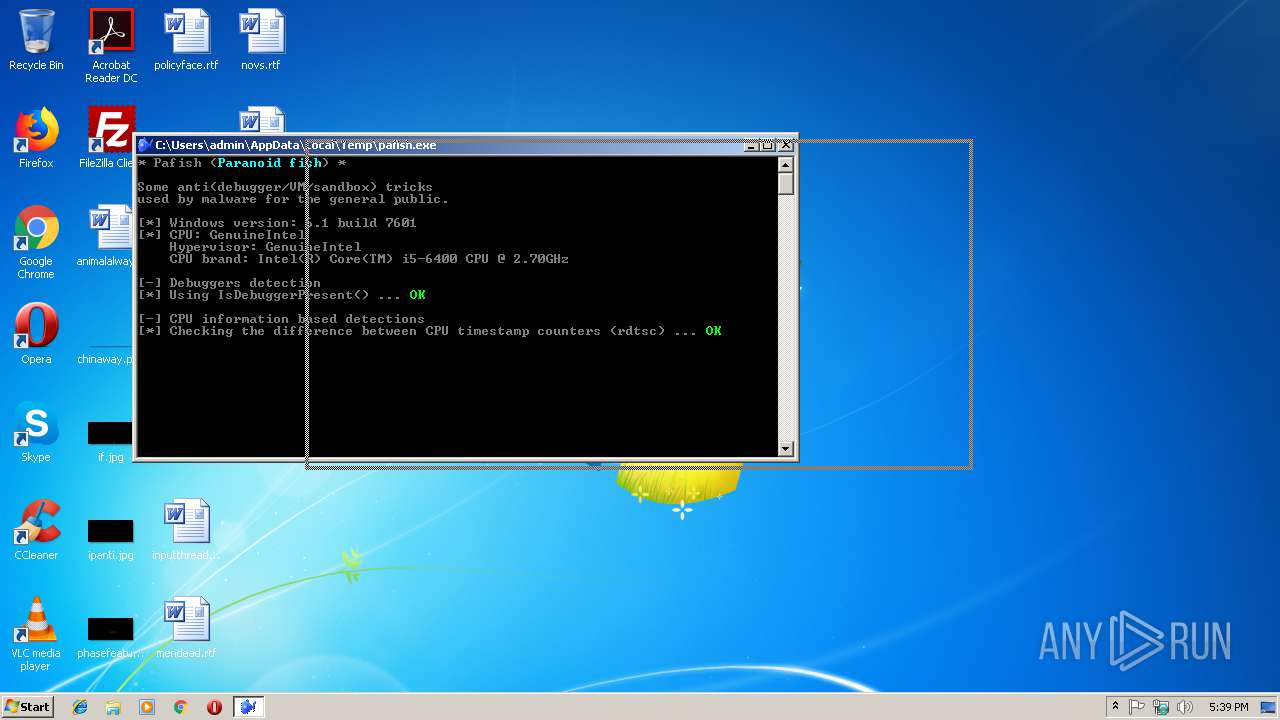Launch Acrobat Reader DC shortcut

tap(111, 46)
